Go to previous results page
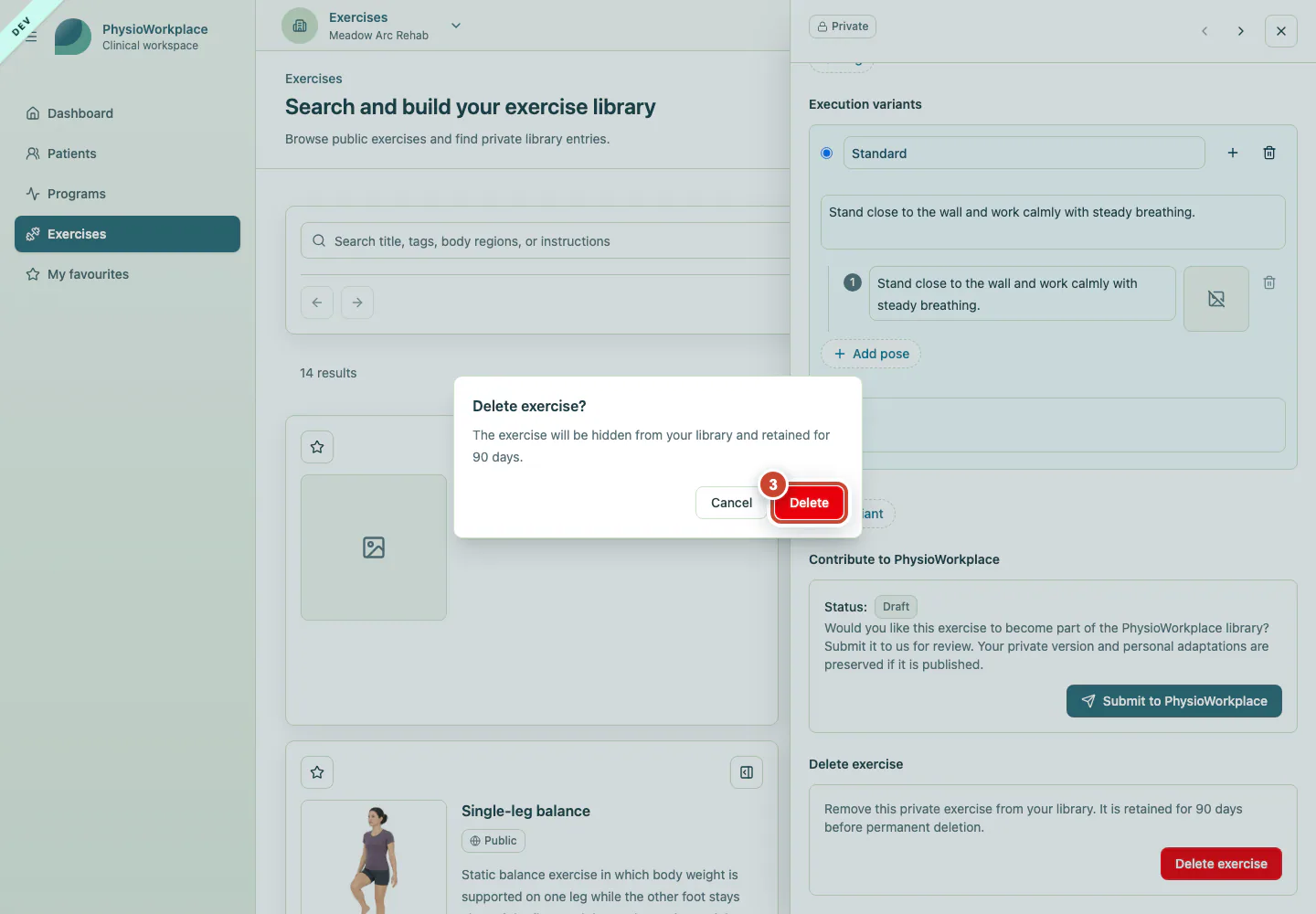Screen dimensions: 1316x914 (317, 303)
